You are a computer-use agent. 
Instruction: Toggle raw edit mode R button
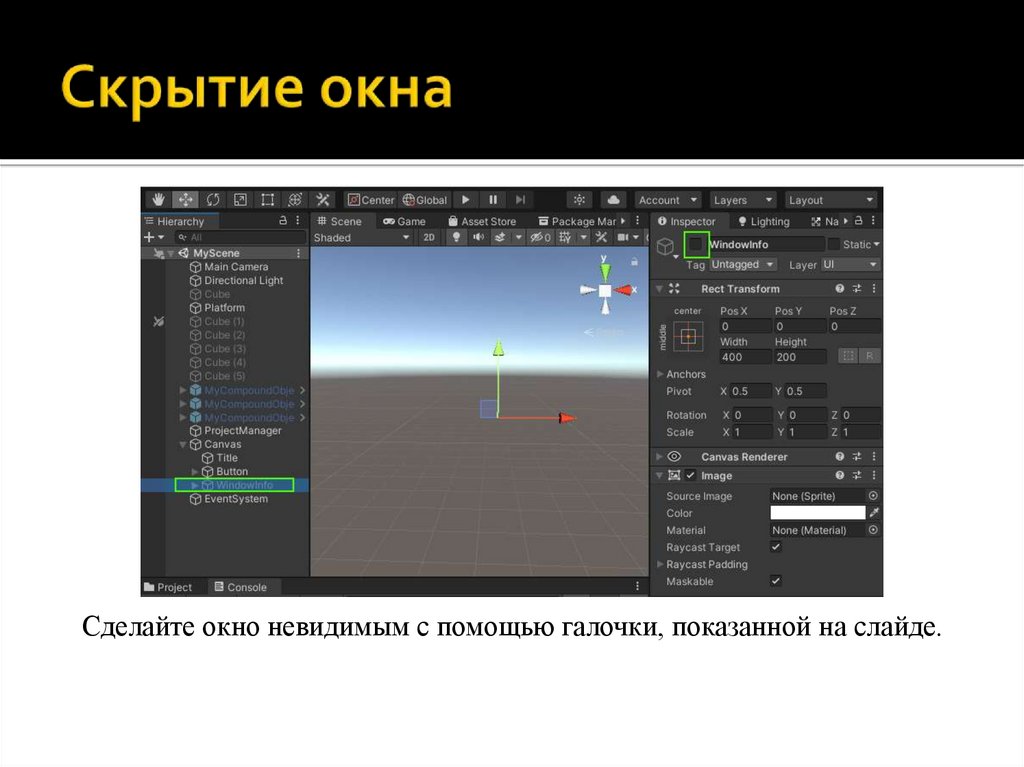870,356
